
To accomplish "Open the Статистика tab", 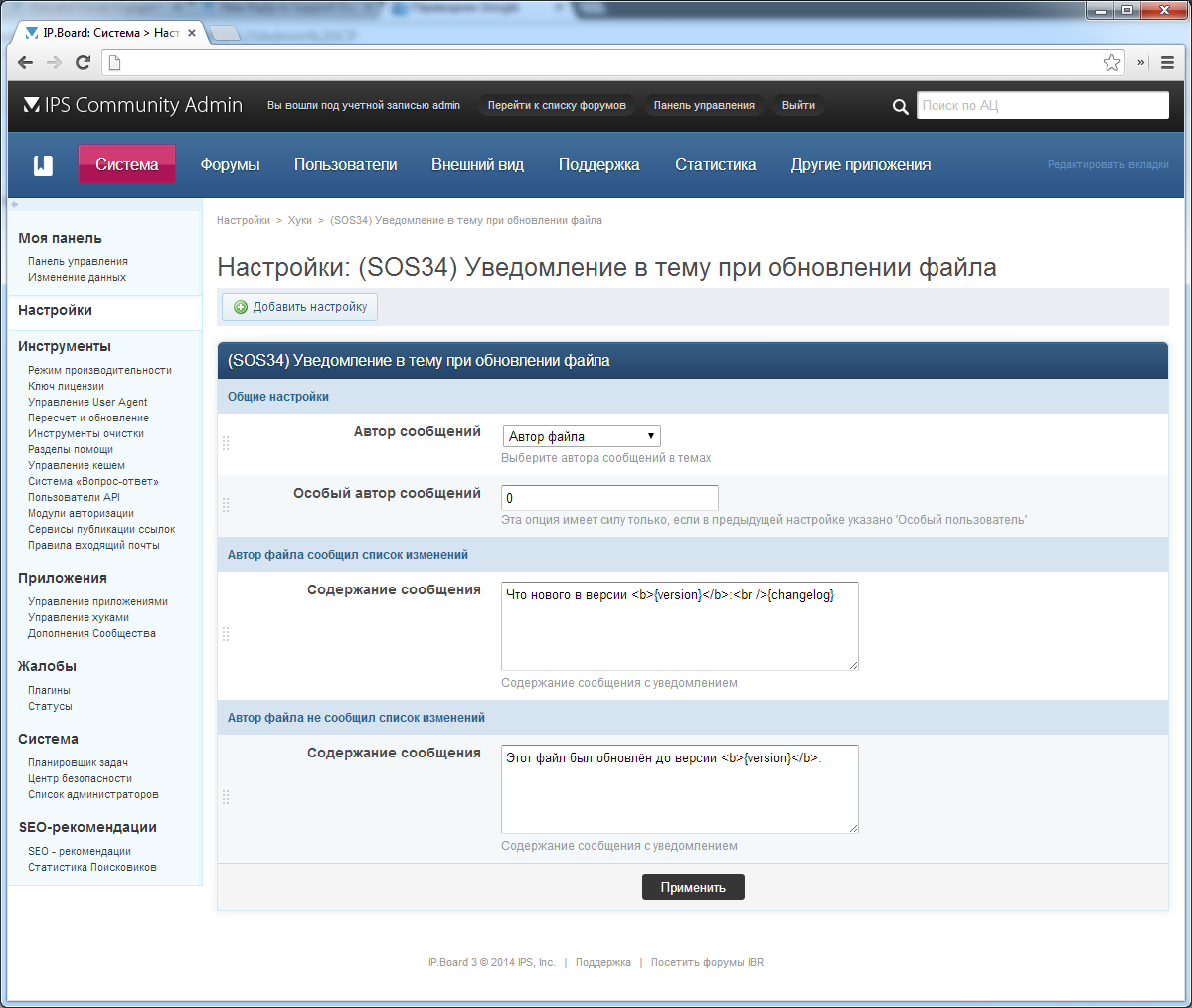I will tap(716, 164).
